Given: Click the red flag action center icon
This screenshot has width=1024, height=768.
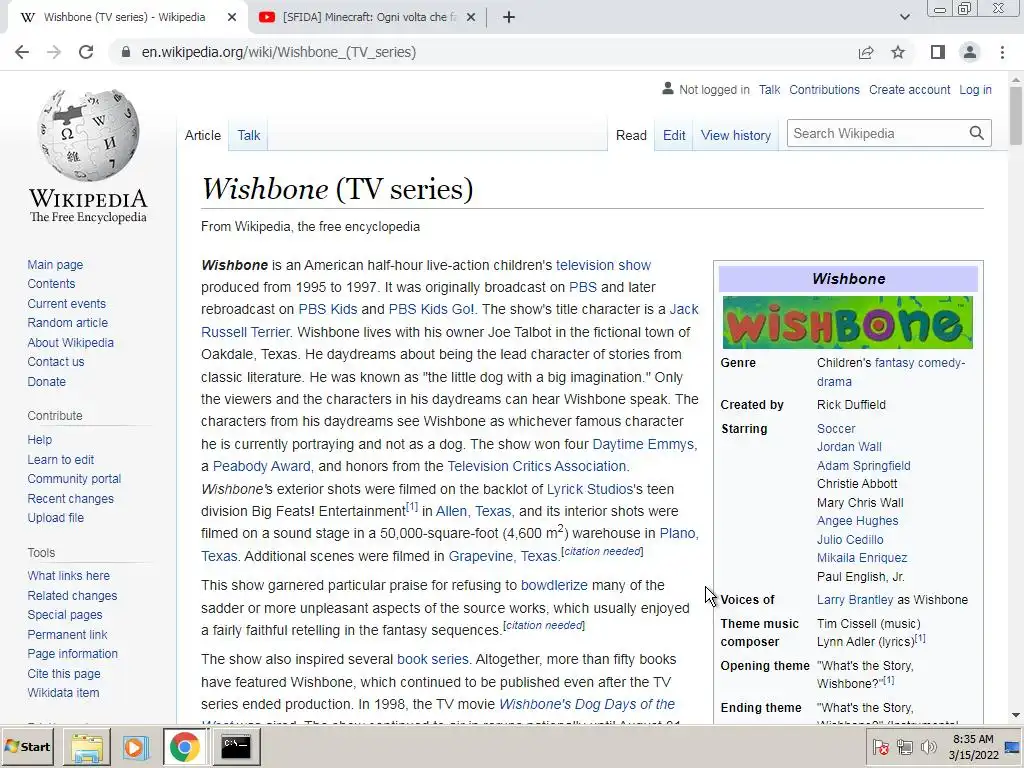Looking at the screenshot, I should [880, 746].
